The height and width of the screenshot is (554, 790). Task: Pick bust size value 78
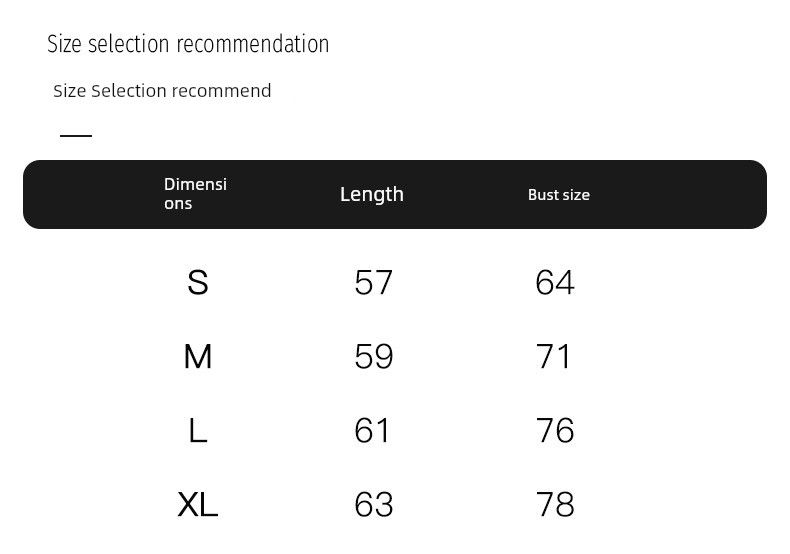tap(555, 505)
